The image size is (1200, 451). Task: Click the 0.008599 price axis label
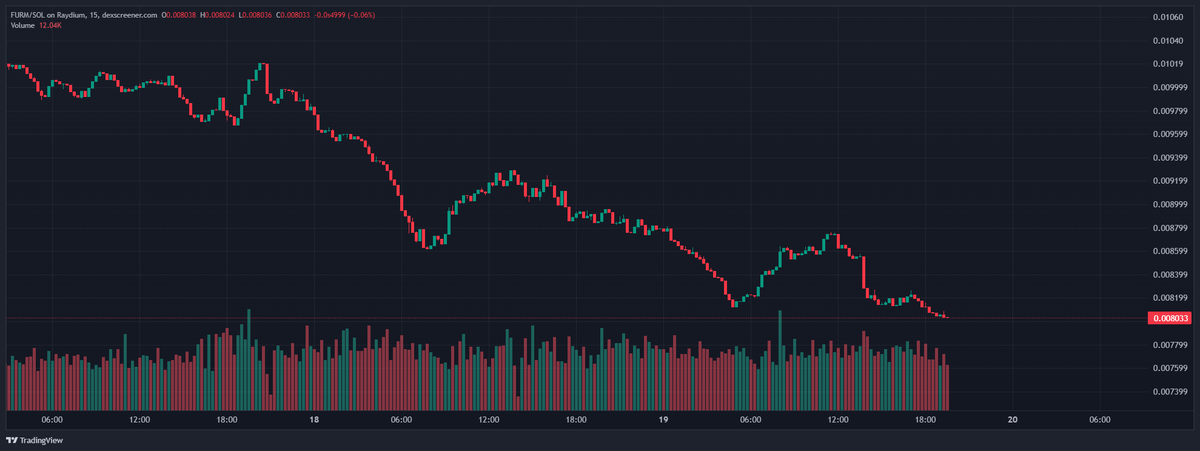click(1169, 251)
